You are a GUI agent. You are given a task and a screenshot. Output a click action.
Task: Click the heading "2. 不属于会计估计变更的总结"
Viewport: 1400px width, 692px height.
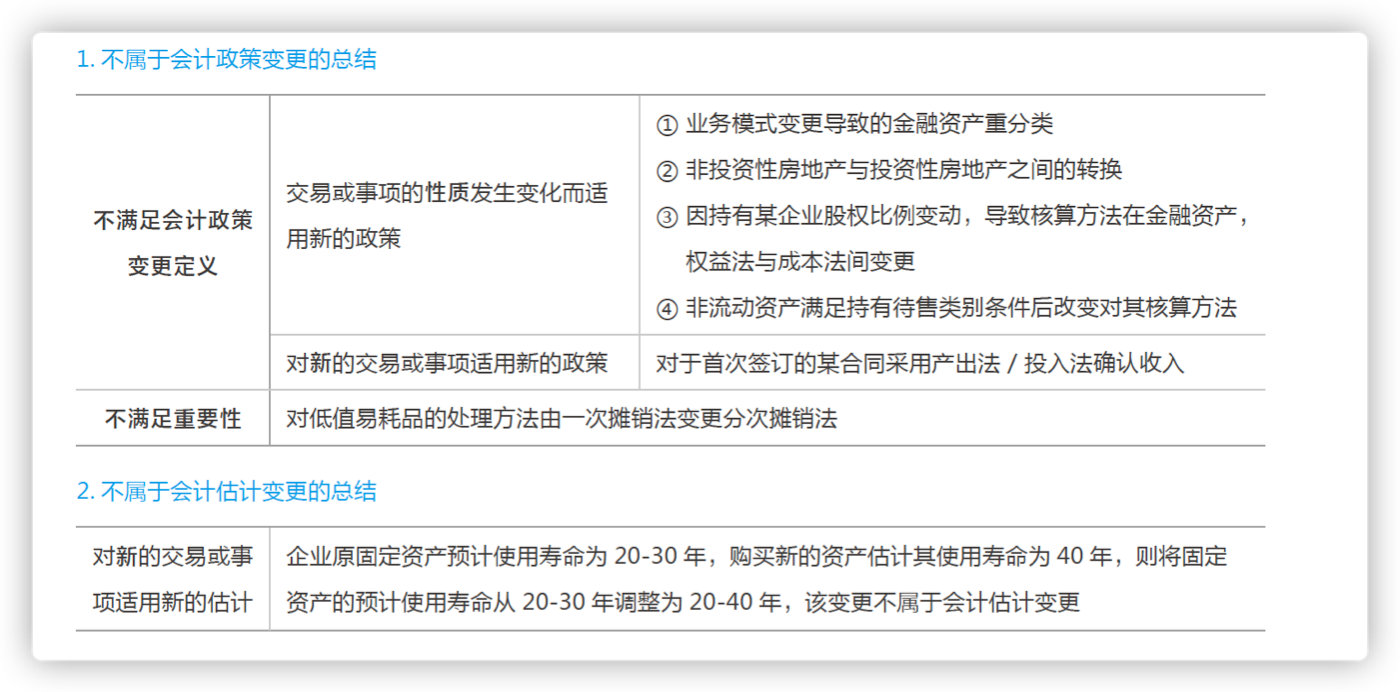point(226,491)
